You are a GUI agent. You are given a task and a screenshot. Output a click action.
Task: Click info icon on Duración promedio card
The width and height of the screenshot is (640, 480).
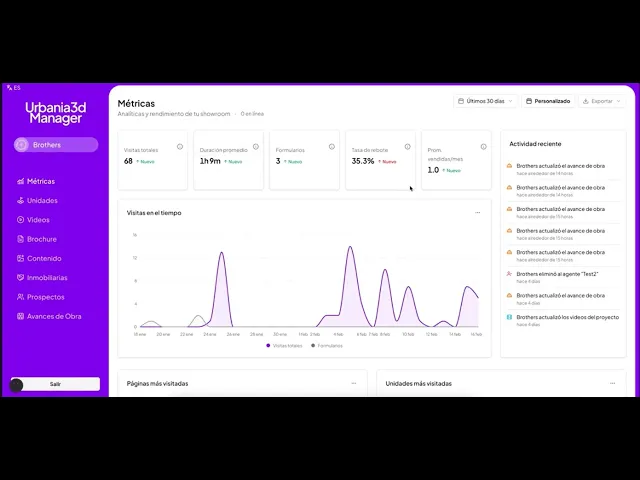tap(256, 147)
